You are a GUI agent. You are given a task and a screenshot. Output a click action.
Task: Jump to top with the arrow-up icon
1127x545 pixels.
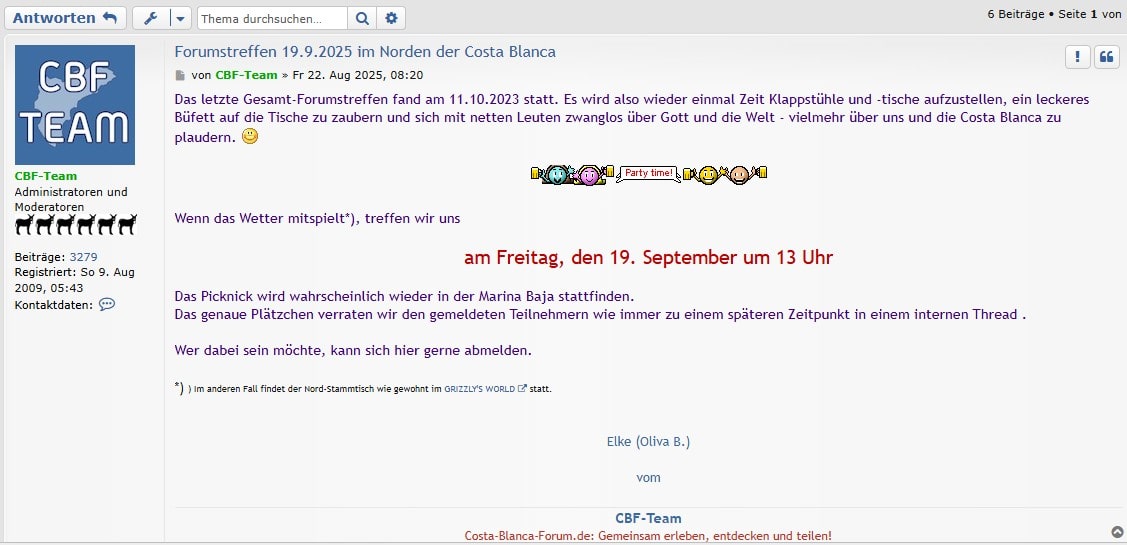click(1117, 532)
